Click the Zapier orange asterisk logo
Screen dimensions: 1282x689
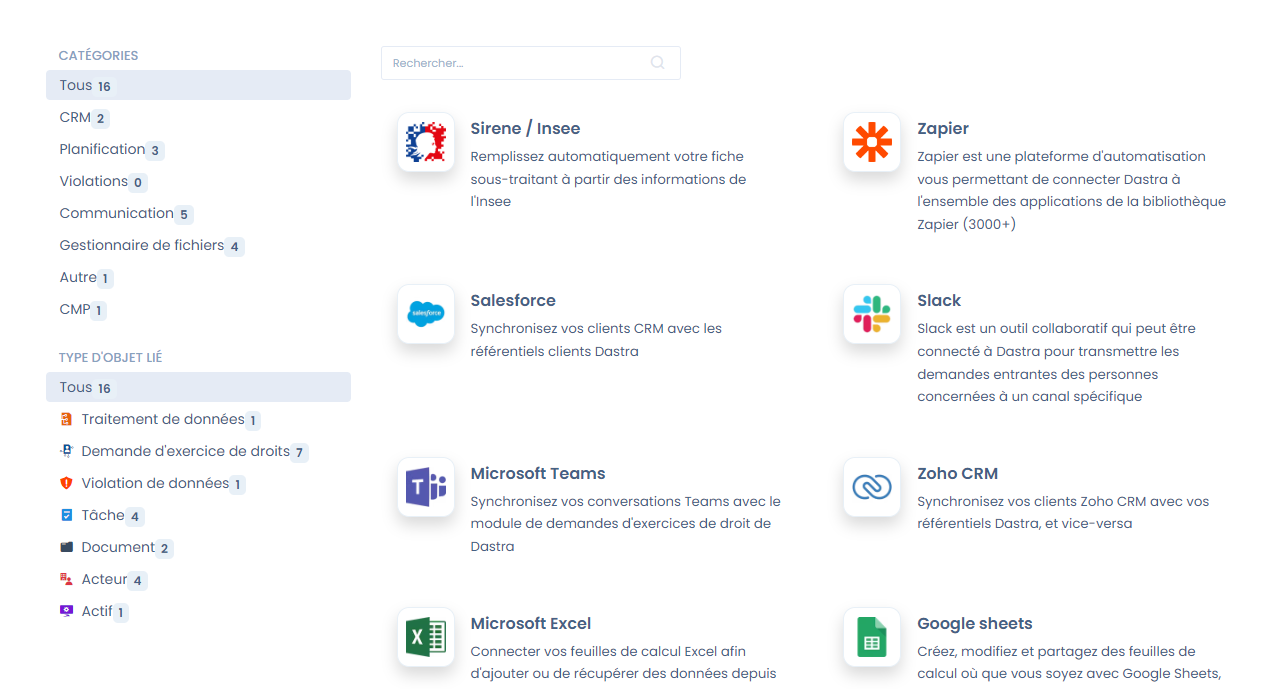[872, 142]
